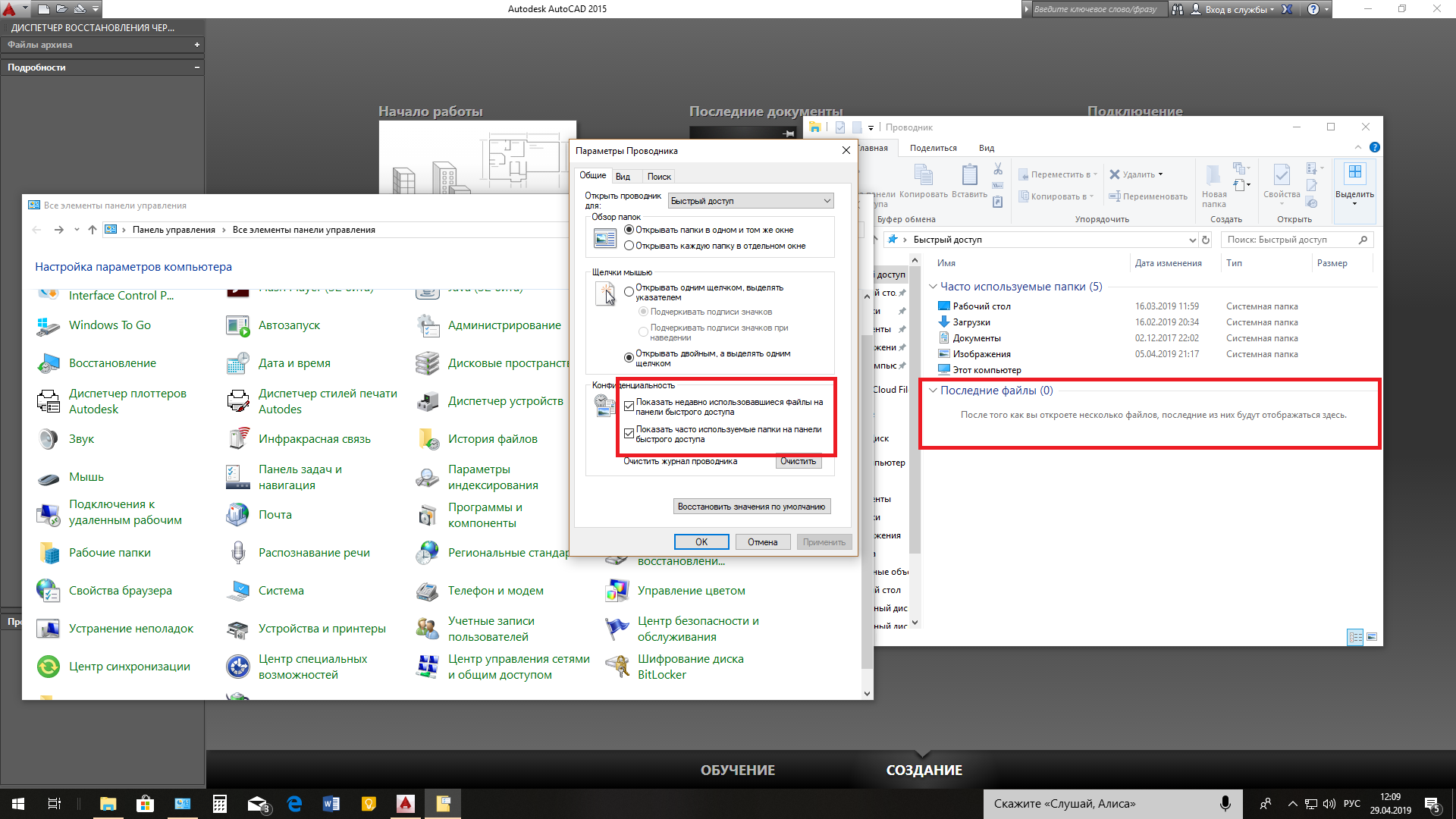The image size is (1456, 819).
Task: Click Microsoft Edge icon in taskbar
Action: [294, 804]
